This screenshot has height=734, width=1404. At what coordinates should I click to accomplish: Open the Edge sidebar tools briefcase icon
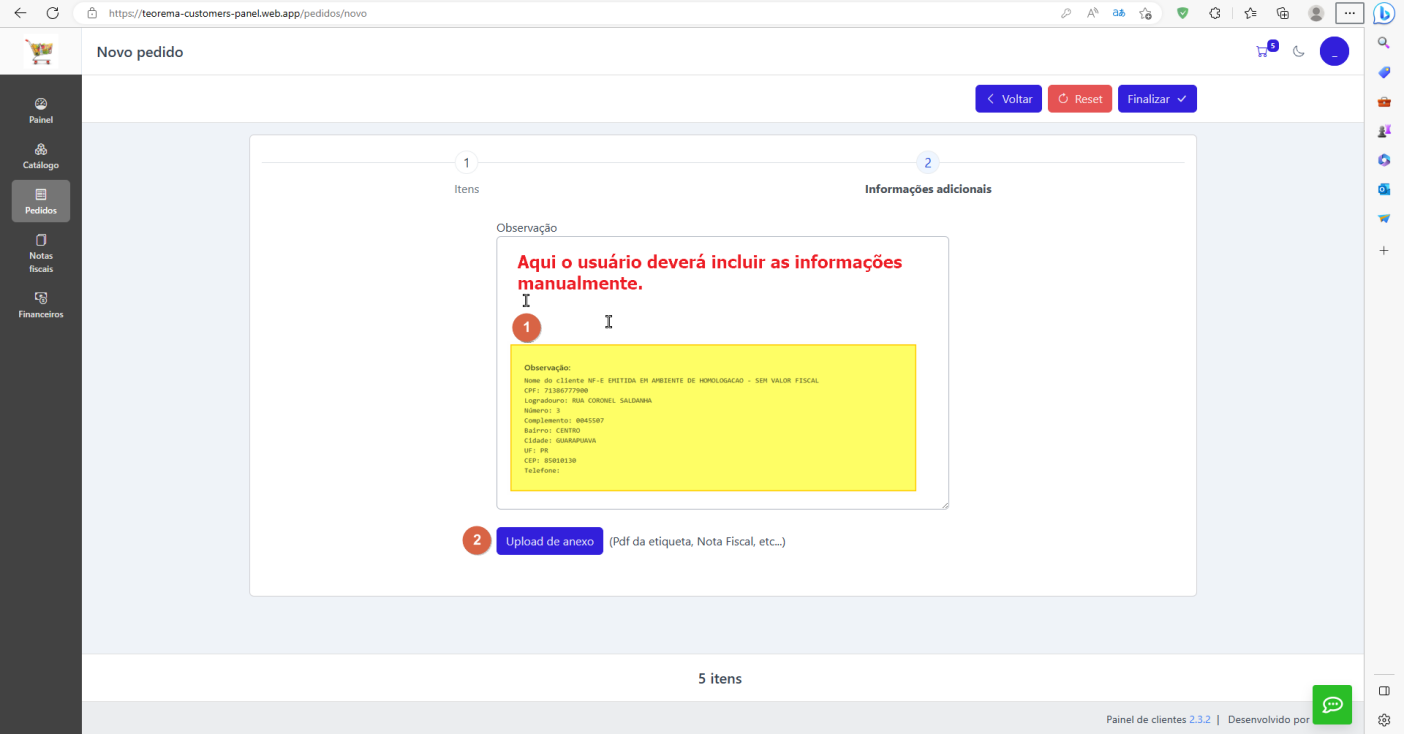coord(1384,101)
